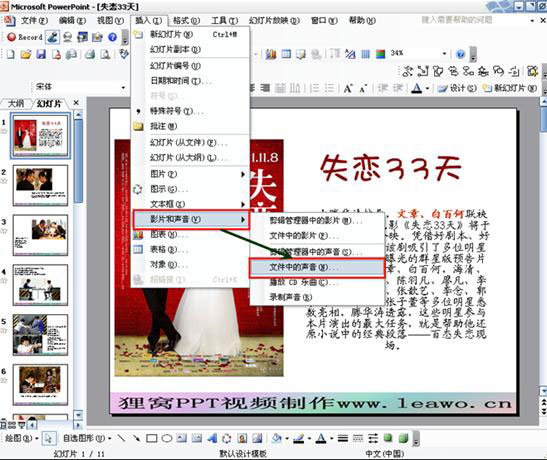The image size is (547, 460).
Task: Select the Arrow drawing tool
Action: pyautogui.click(x=136, y=438)
